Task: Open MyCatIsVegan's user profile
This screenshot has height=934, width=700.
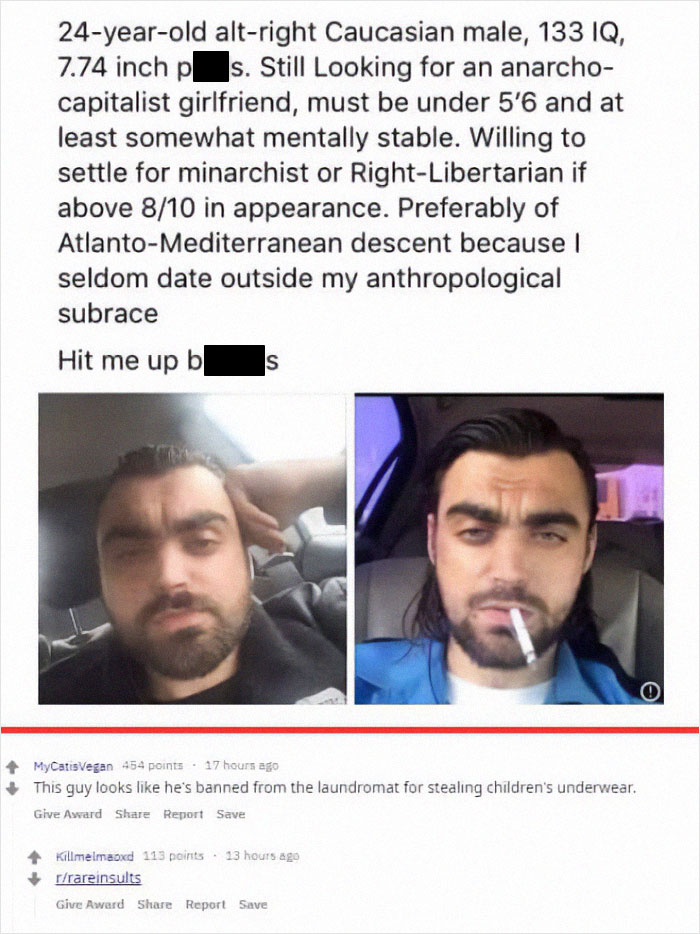Action: tap(73, 766)
